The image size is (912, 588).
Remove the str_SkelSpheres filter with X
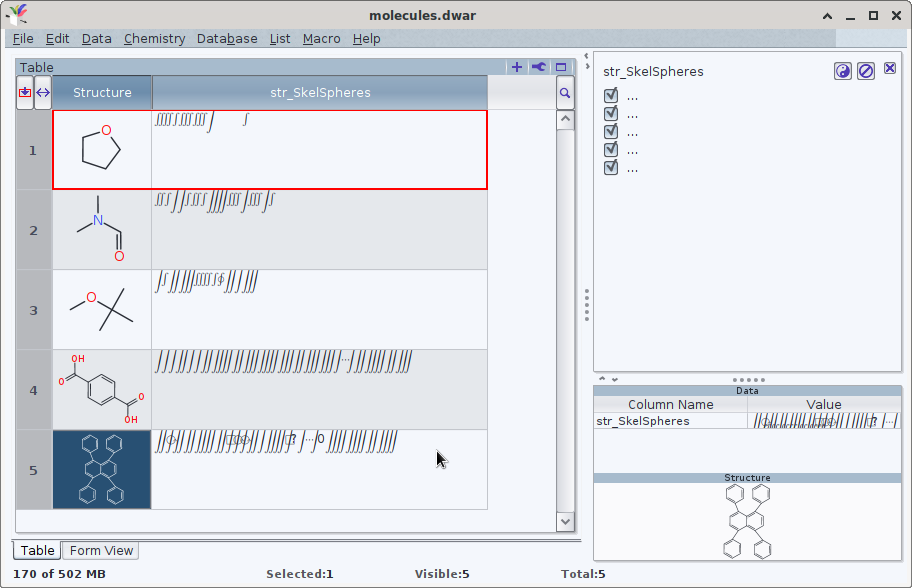[x=889, y=69]
